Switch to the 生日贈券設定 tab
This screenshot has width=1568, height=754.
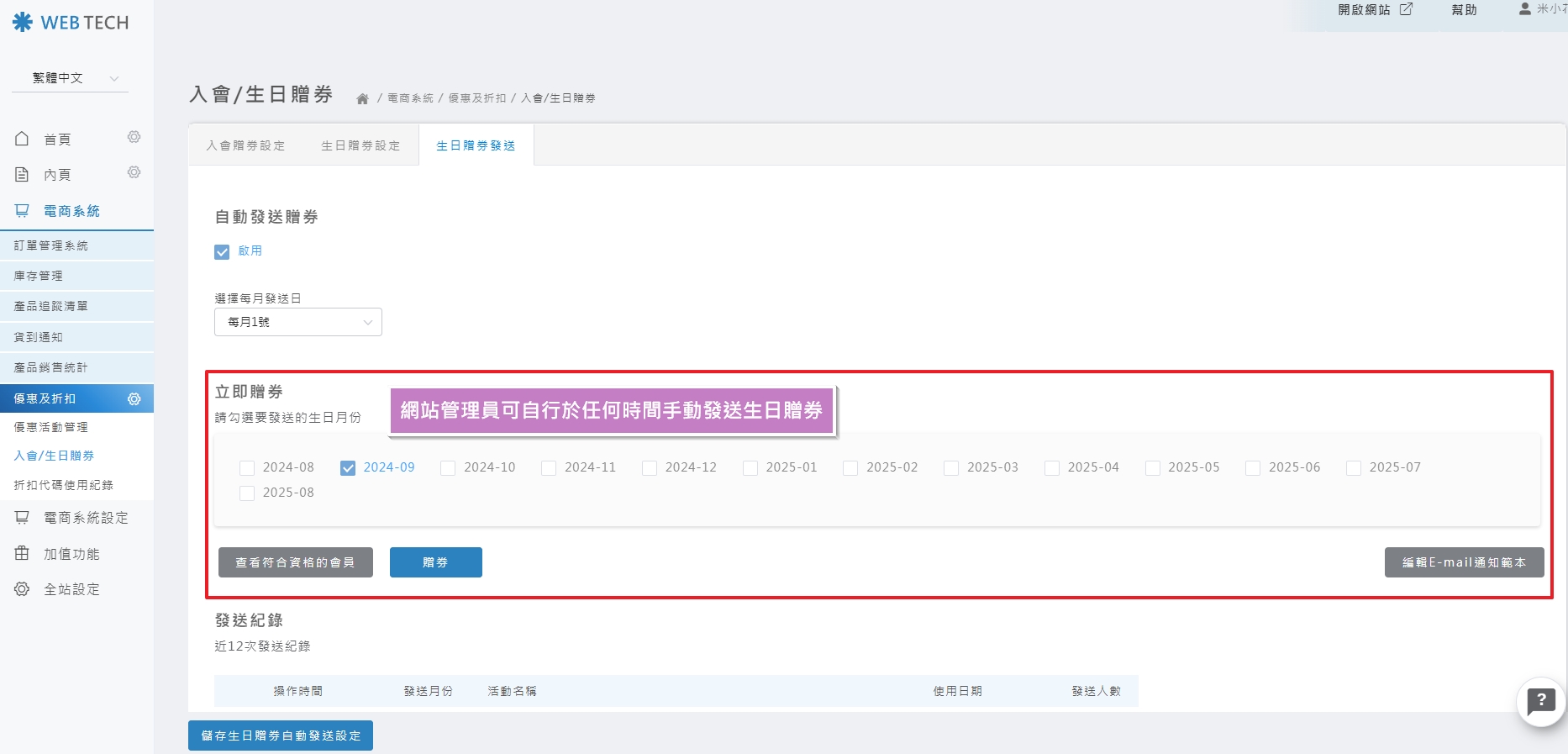(360, 145)
